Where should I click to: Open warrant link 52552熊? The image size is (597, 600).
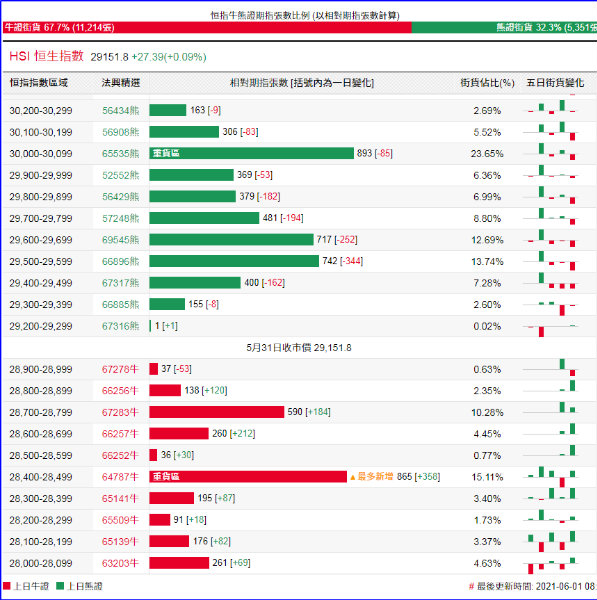pos(121,175)
